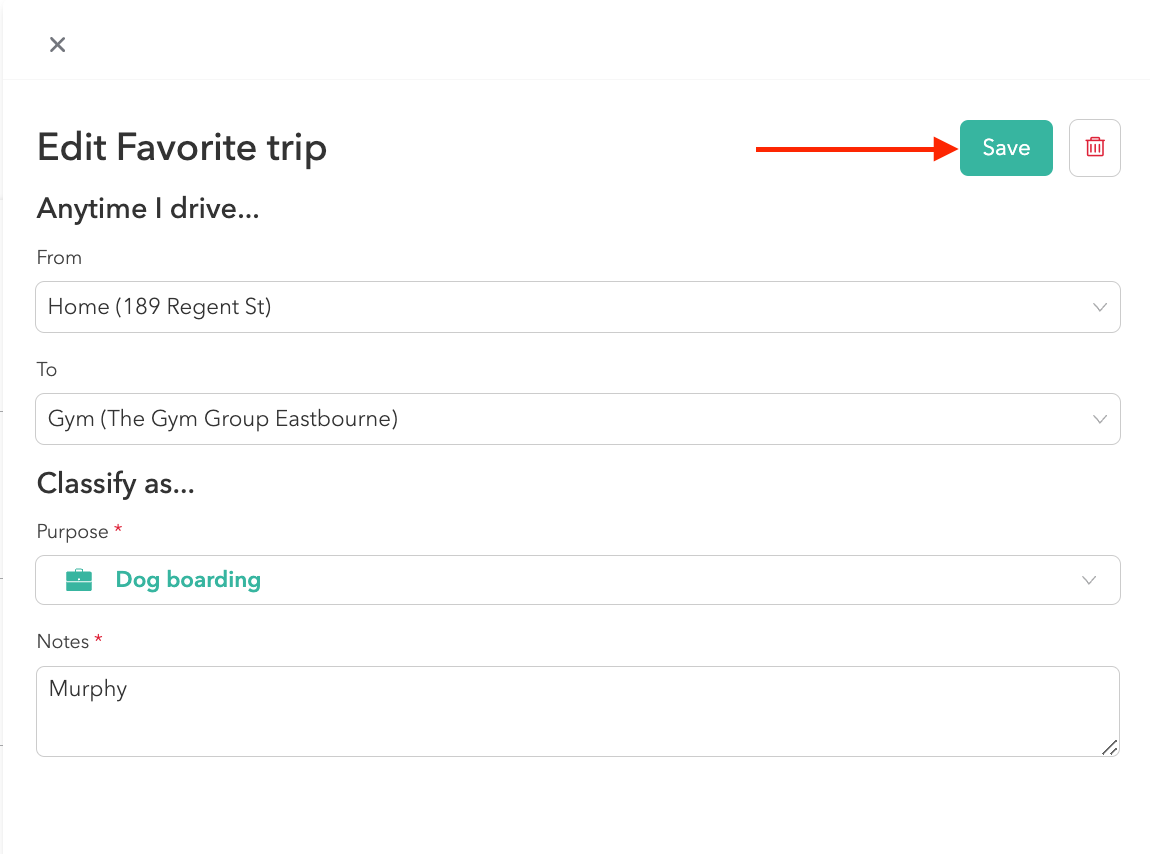Click the Murphy text in Notes
Viewport: 1150px width, 854px height.
coord(88,689)
